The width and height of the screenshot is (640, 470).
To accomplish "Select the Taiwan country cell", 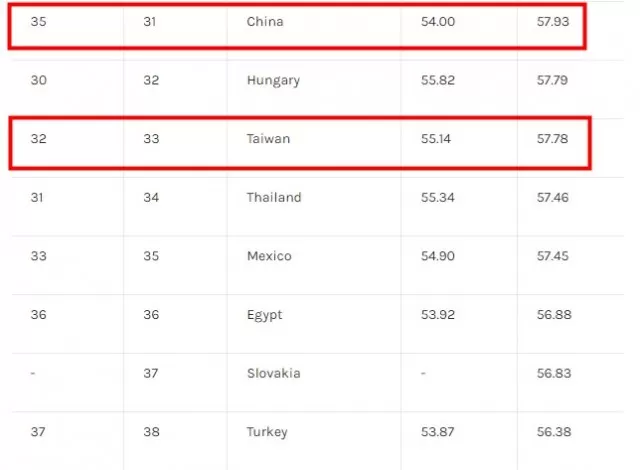I will pos(268,139).
